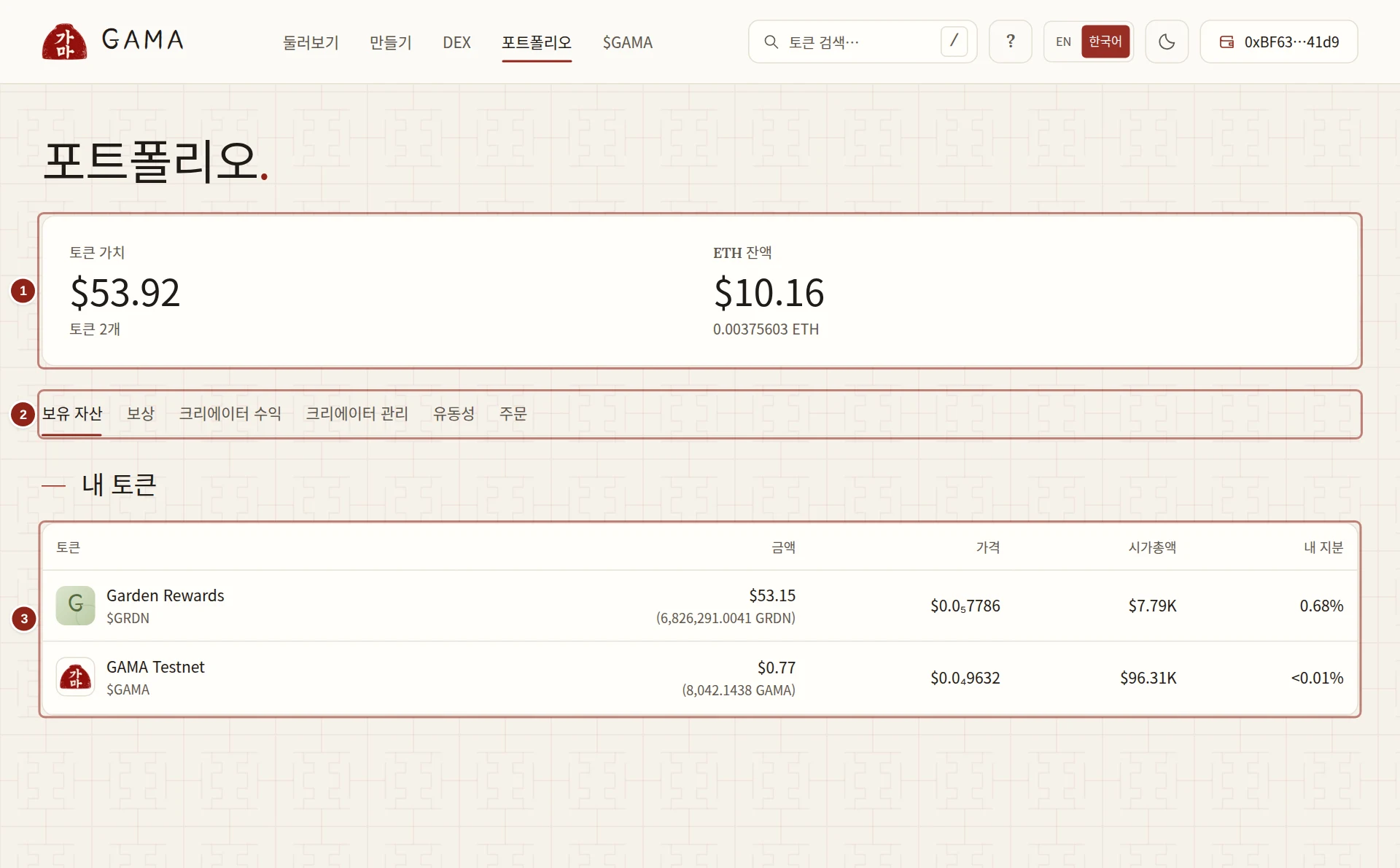1400x868 pixels.
Task: Click the 0.68% share value
Action: (x=1321, y=606)
